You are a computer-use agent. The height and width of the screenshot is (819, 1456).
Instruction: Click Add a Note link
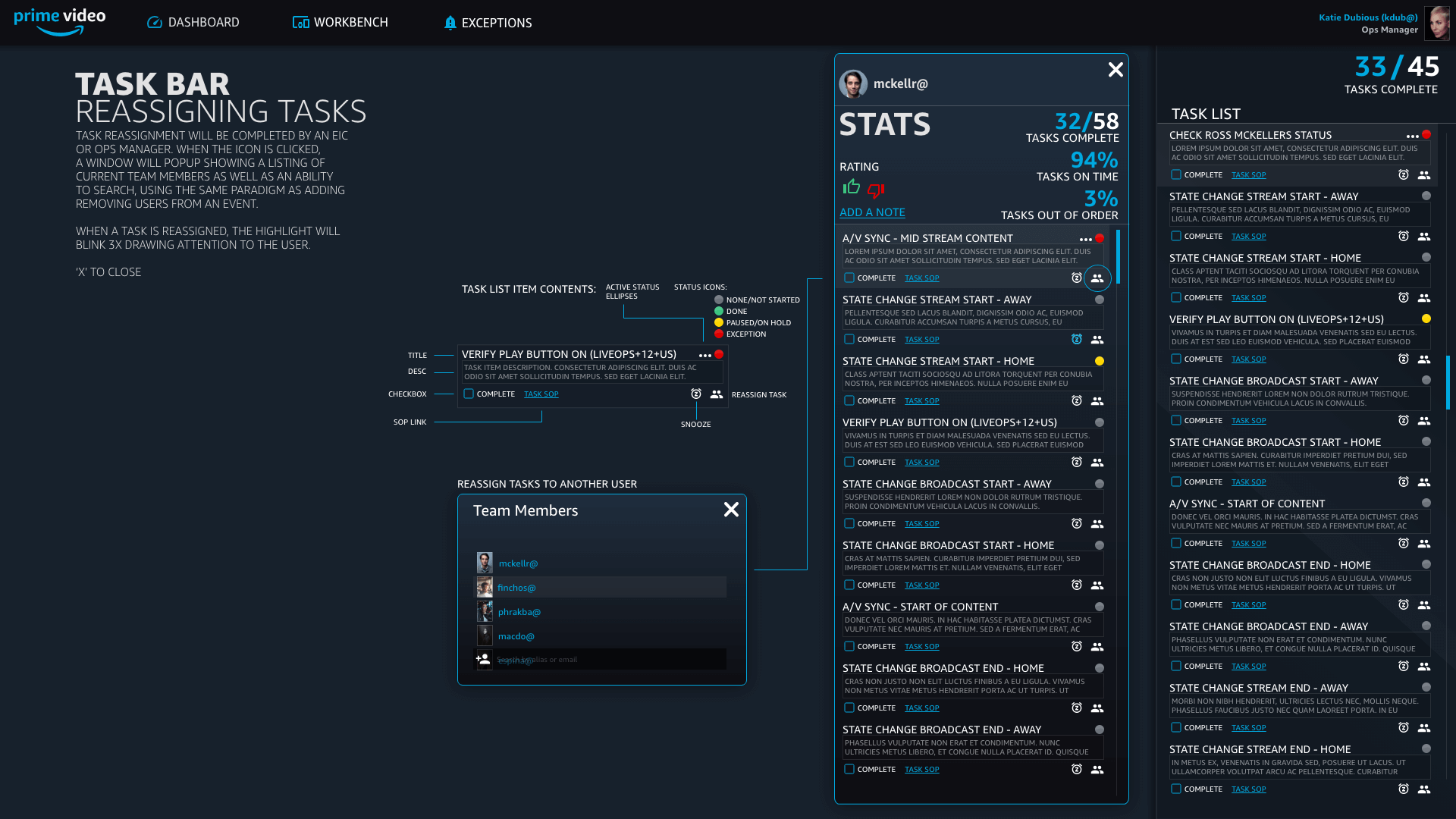(872, 212)
